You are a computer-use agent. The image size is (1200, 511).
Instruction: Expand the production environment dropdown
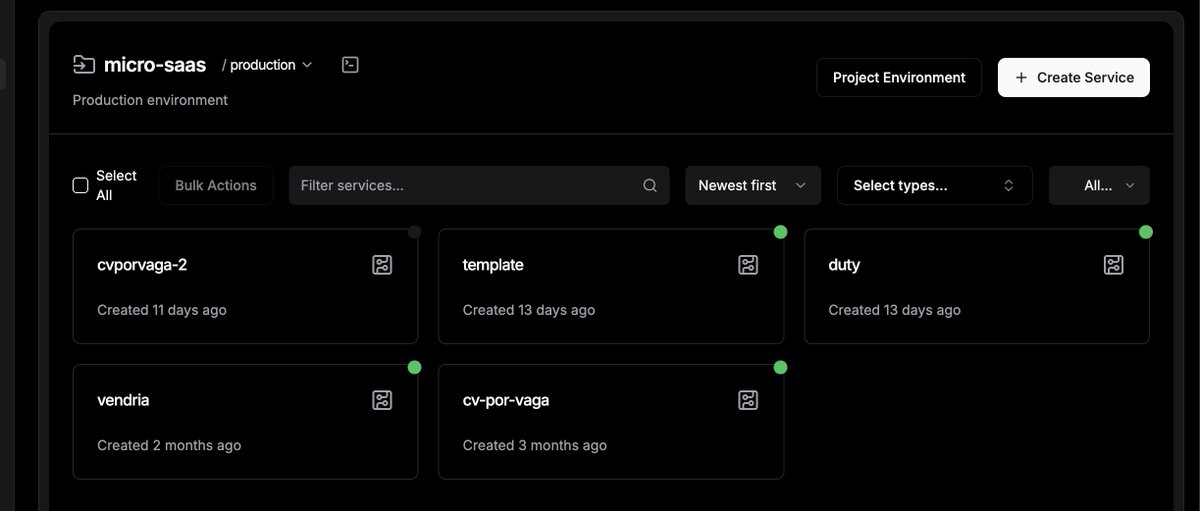tap(267, 65)
